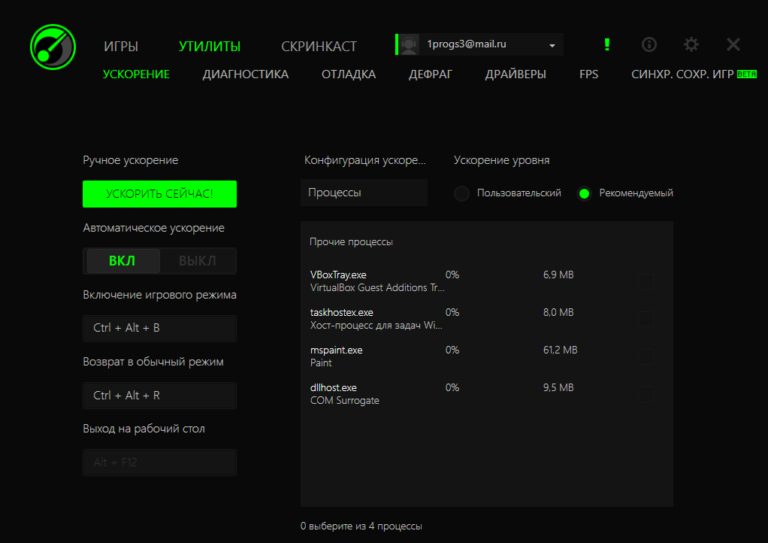Click the Razer Game Booster speedometer logo
This screenshot has width=768, height=543.
53,47
